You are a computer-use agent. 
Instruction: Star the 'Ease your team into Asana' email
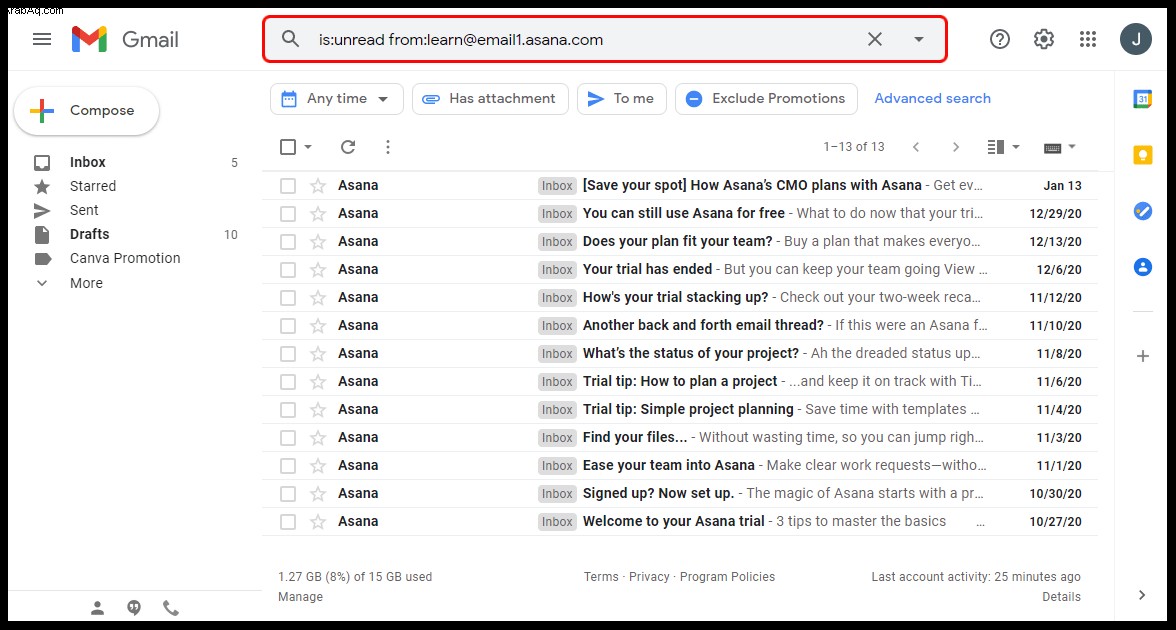click(x=318, y=466)
